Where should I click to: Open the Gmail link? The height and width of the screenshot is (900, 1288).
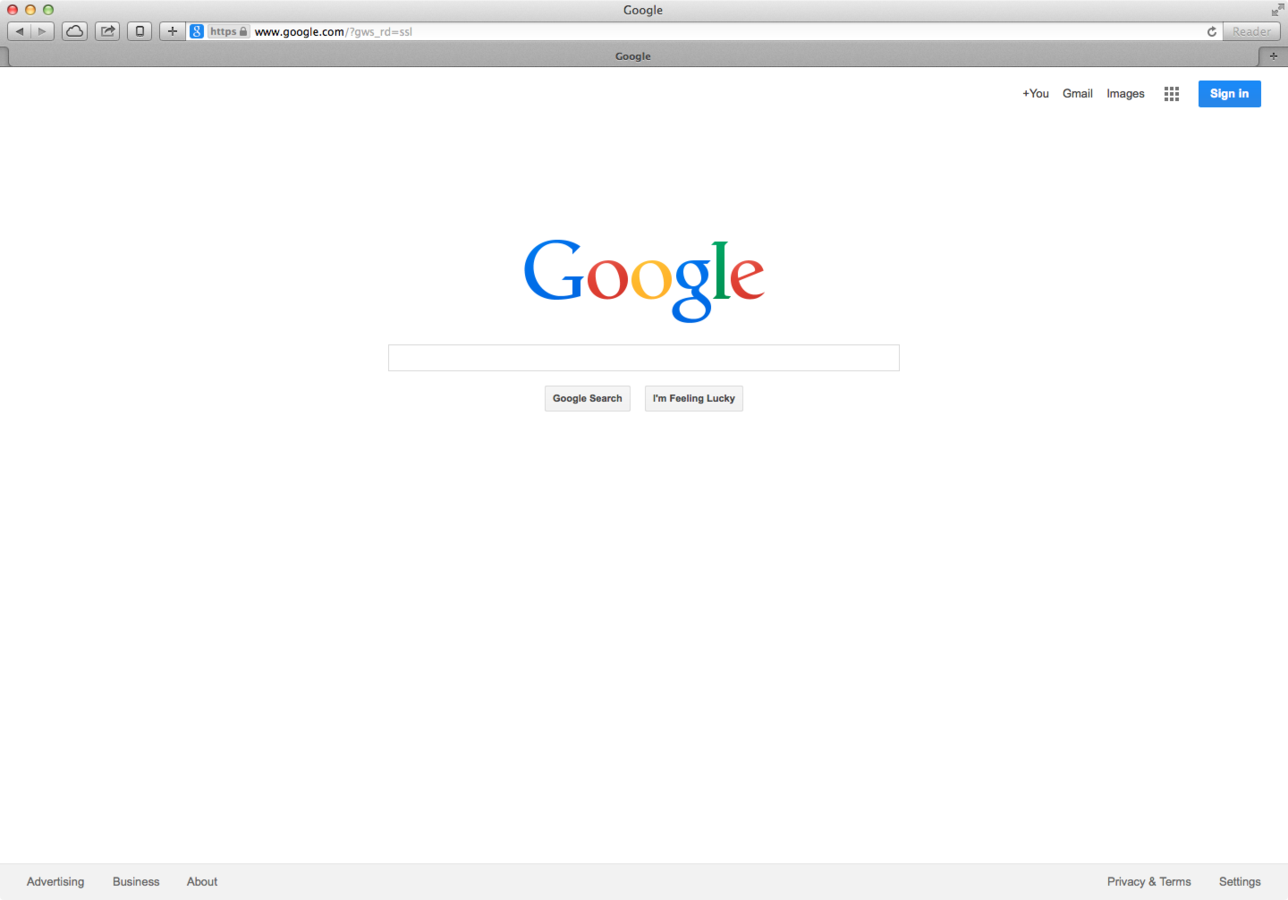1077,94
